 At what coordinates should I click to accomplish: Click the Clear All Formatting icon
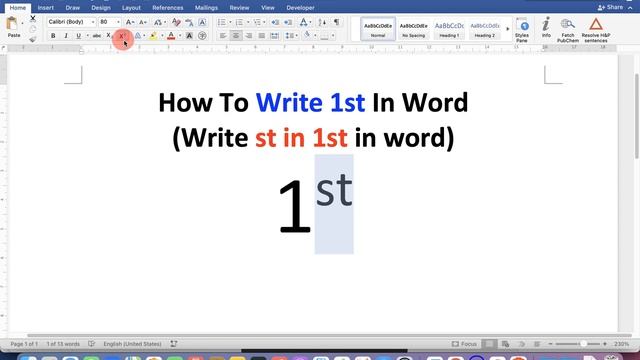tap(176, 22)
